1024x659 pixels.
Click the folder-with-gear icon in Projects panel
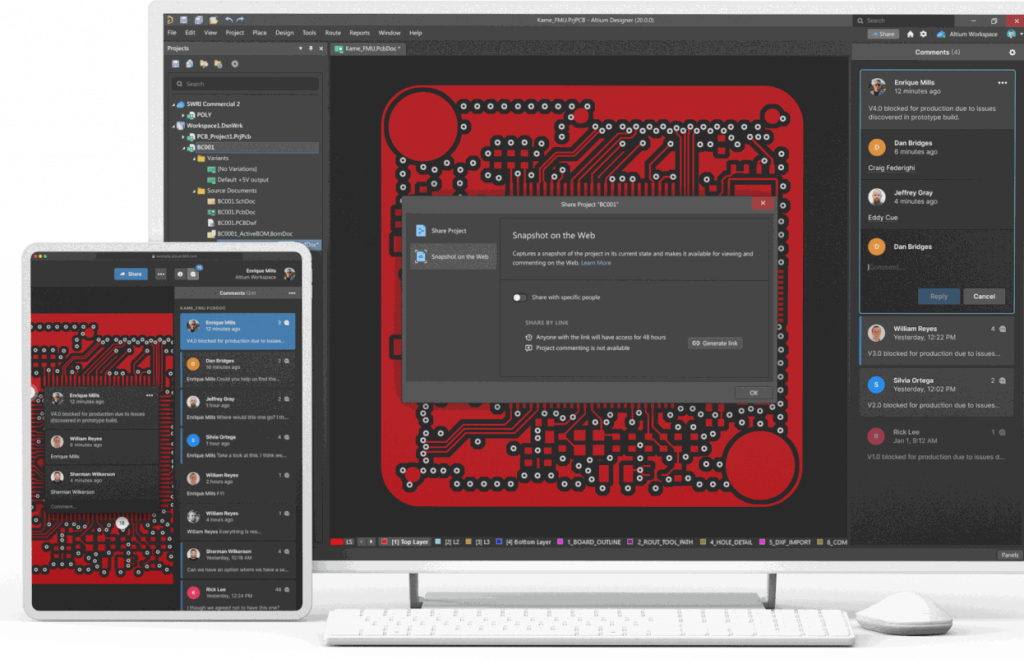tap(218, 64)
